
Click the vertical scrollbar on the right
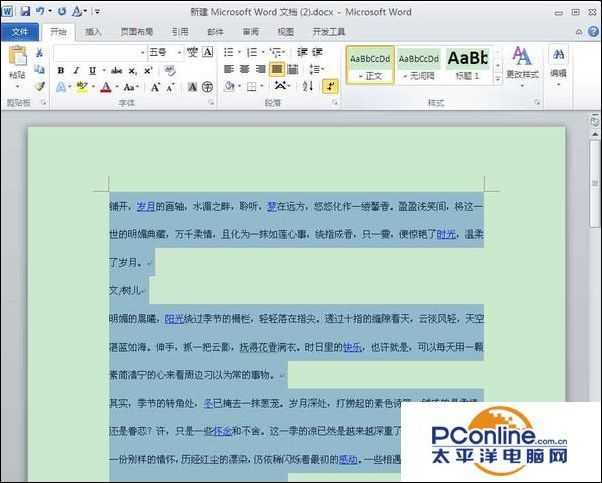595,300
